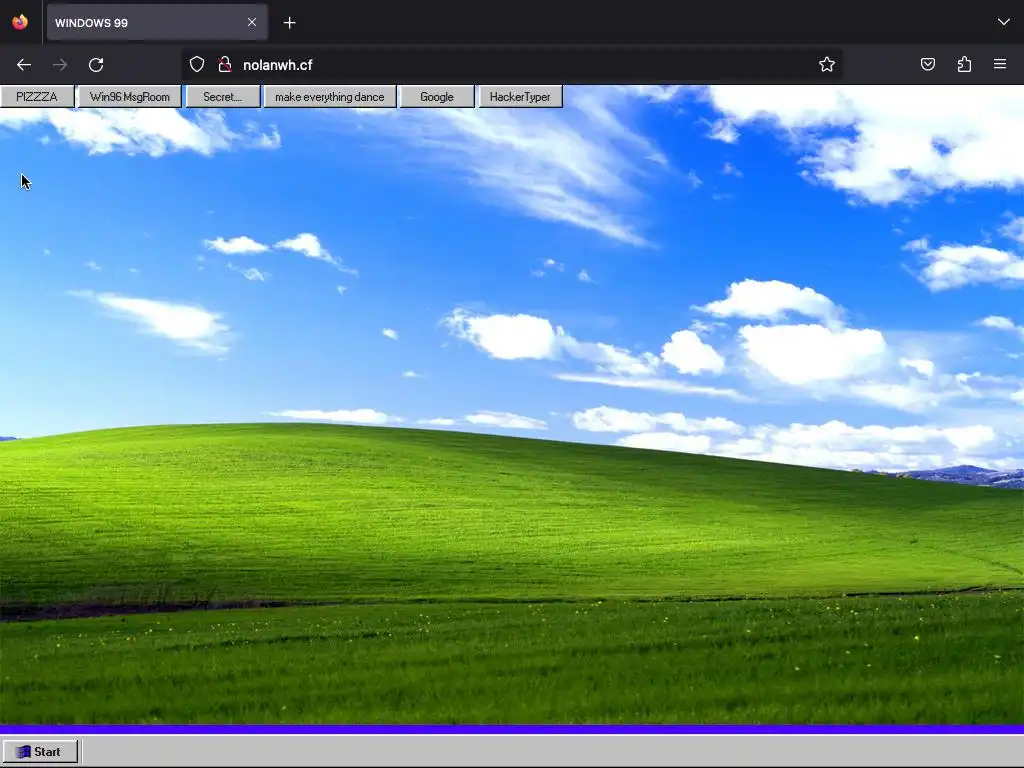Click the PIZZZA button
1024x768 pixels.
[x=37, y=97]
